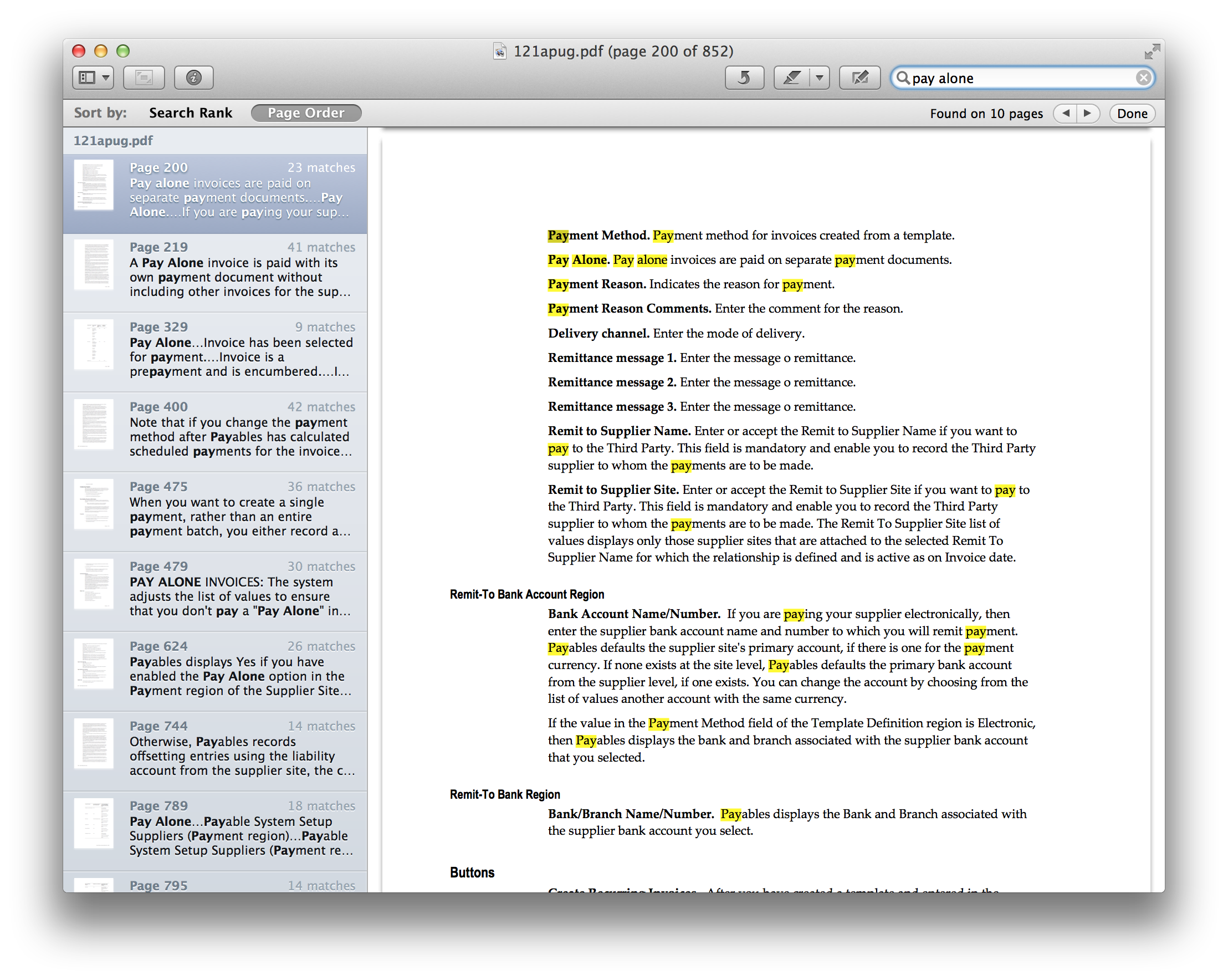
Task: Focus the pay alone search field
Action: [1002, 78]
